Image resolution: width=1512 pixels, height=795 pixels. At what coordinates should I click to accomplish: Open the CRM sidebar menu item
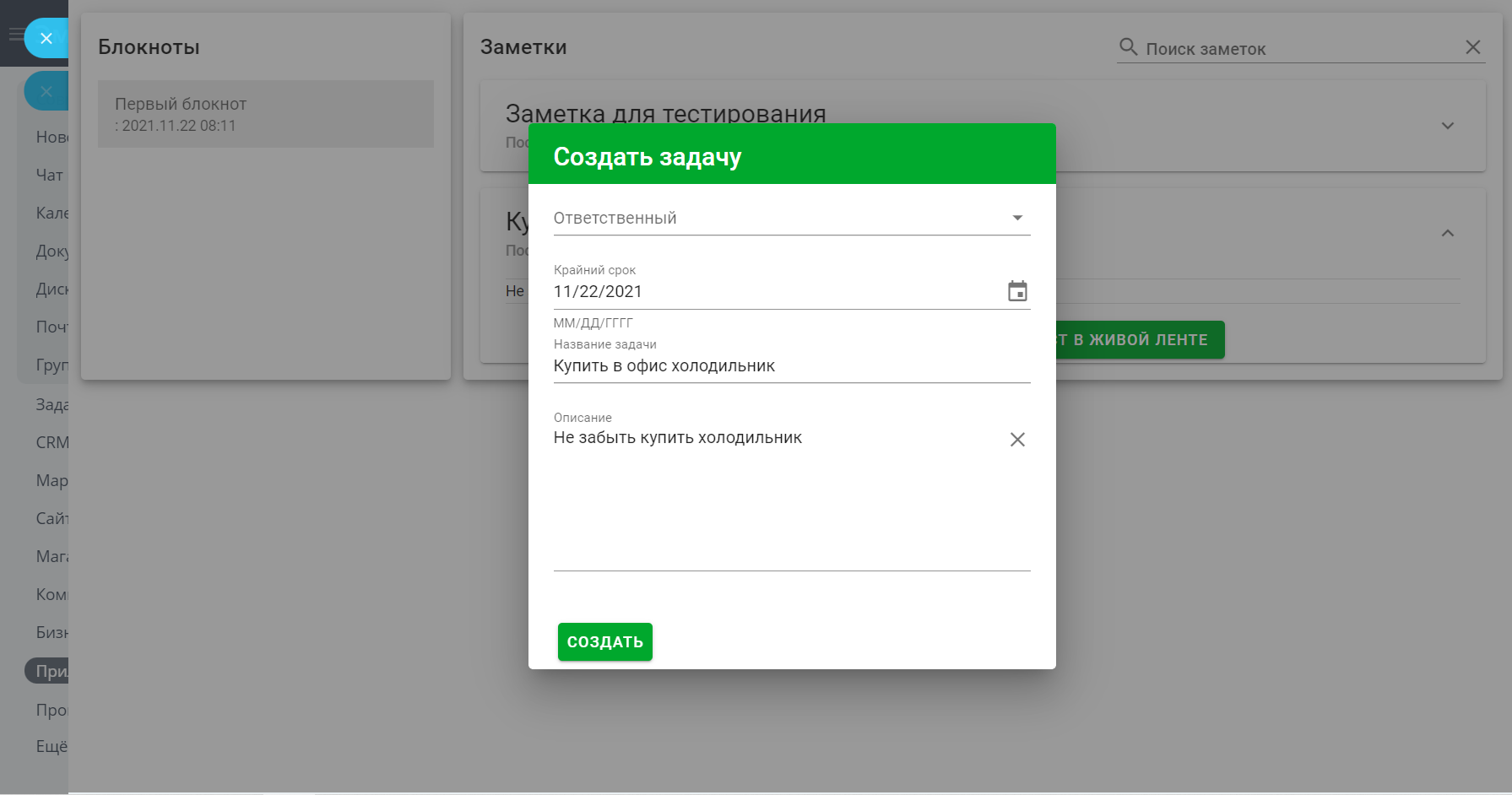pos(51,442)
